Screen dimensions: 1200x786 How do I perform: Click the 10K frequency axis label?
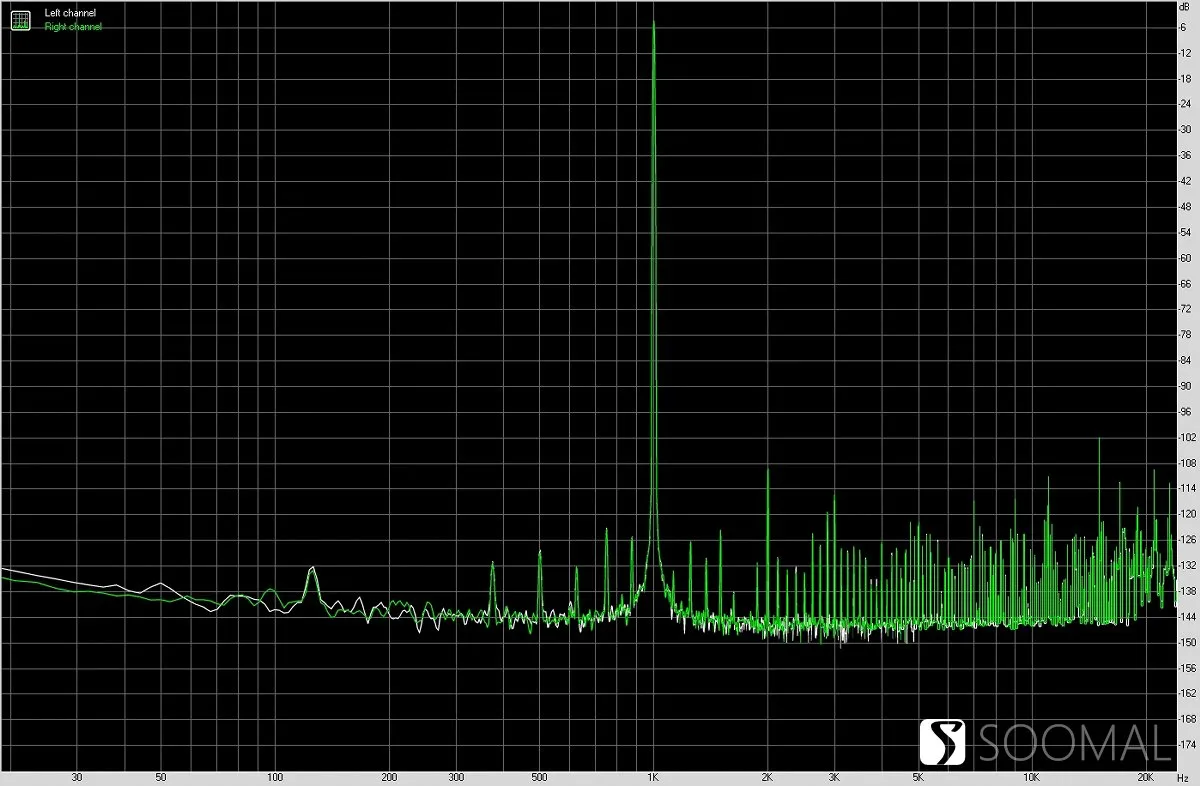(1032, 777)
